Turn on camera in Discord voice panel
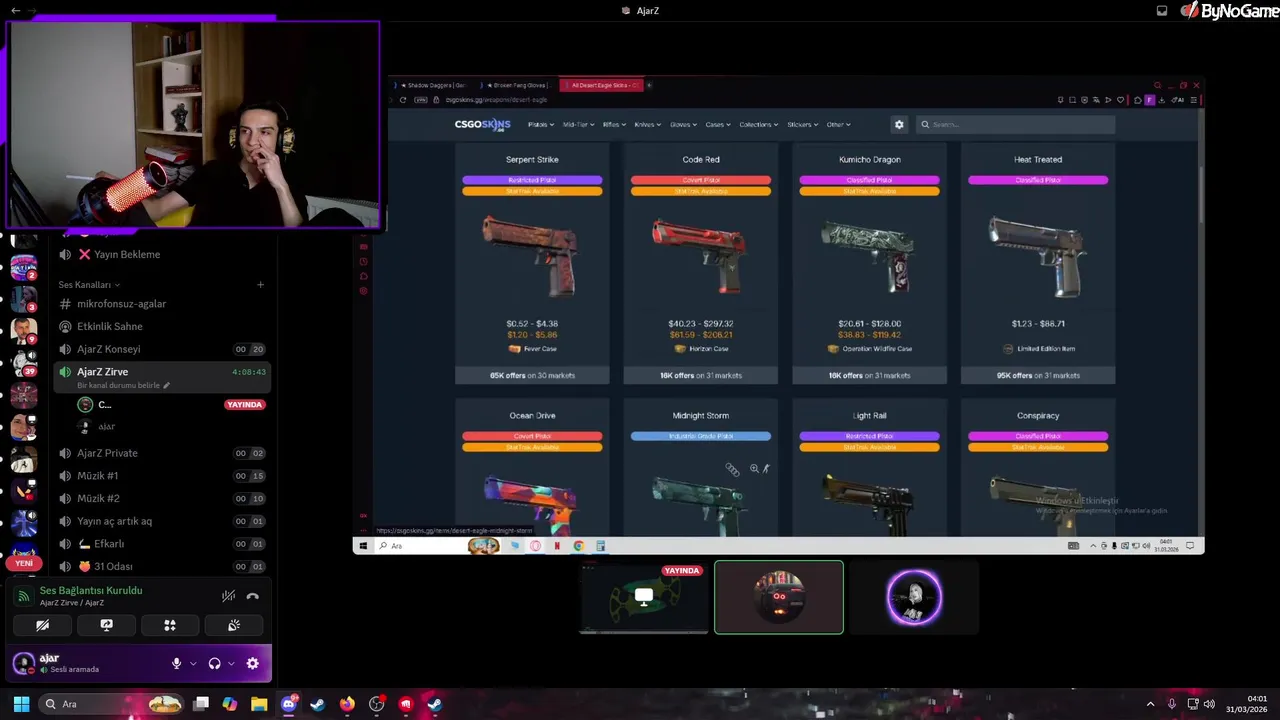The image size is (1280, 720). pyautogui.click(x=42, y=625)
